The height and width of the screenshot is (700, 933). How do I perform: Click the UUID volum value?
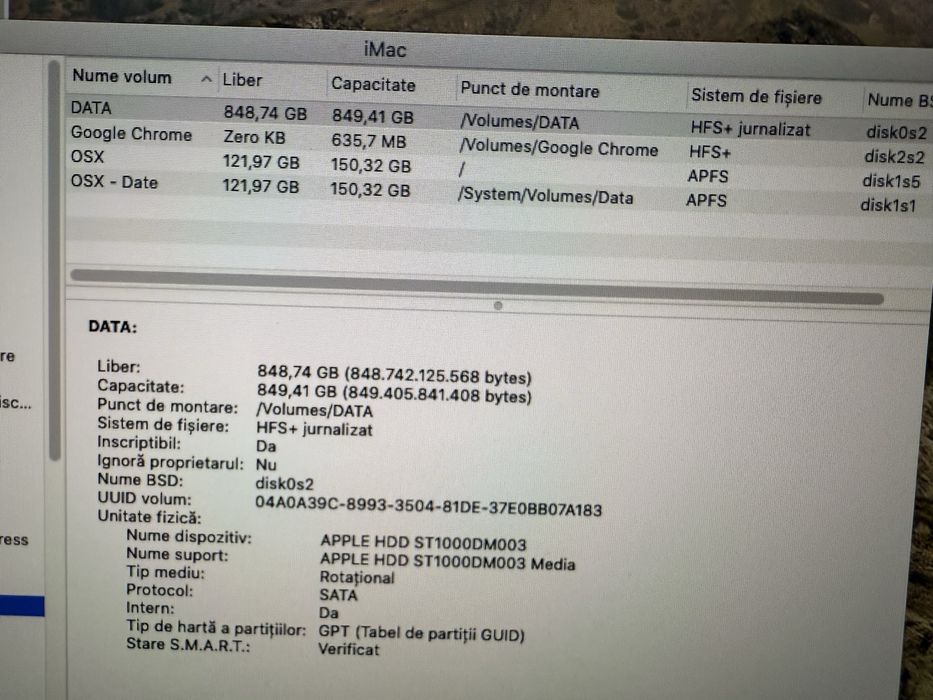tap(428, 506)
